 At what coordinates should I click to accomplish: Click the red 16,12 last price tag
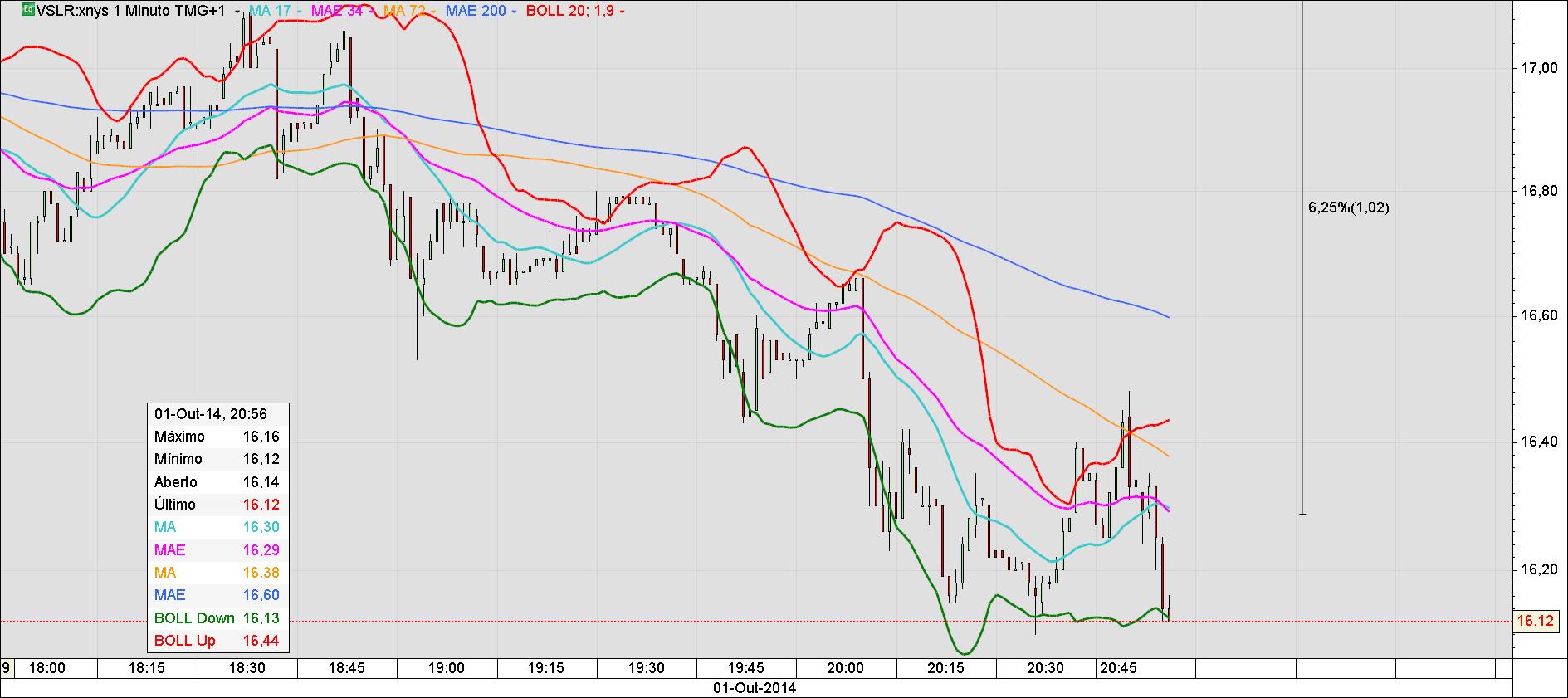point(1536,621)
